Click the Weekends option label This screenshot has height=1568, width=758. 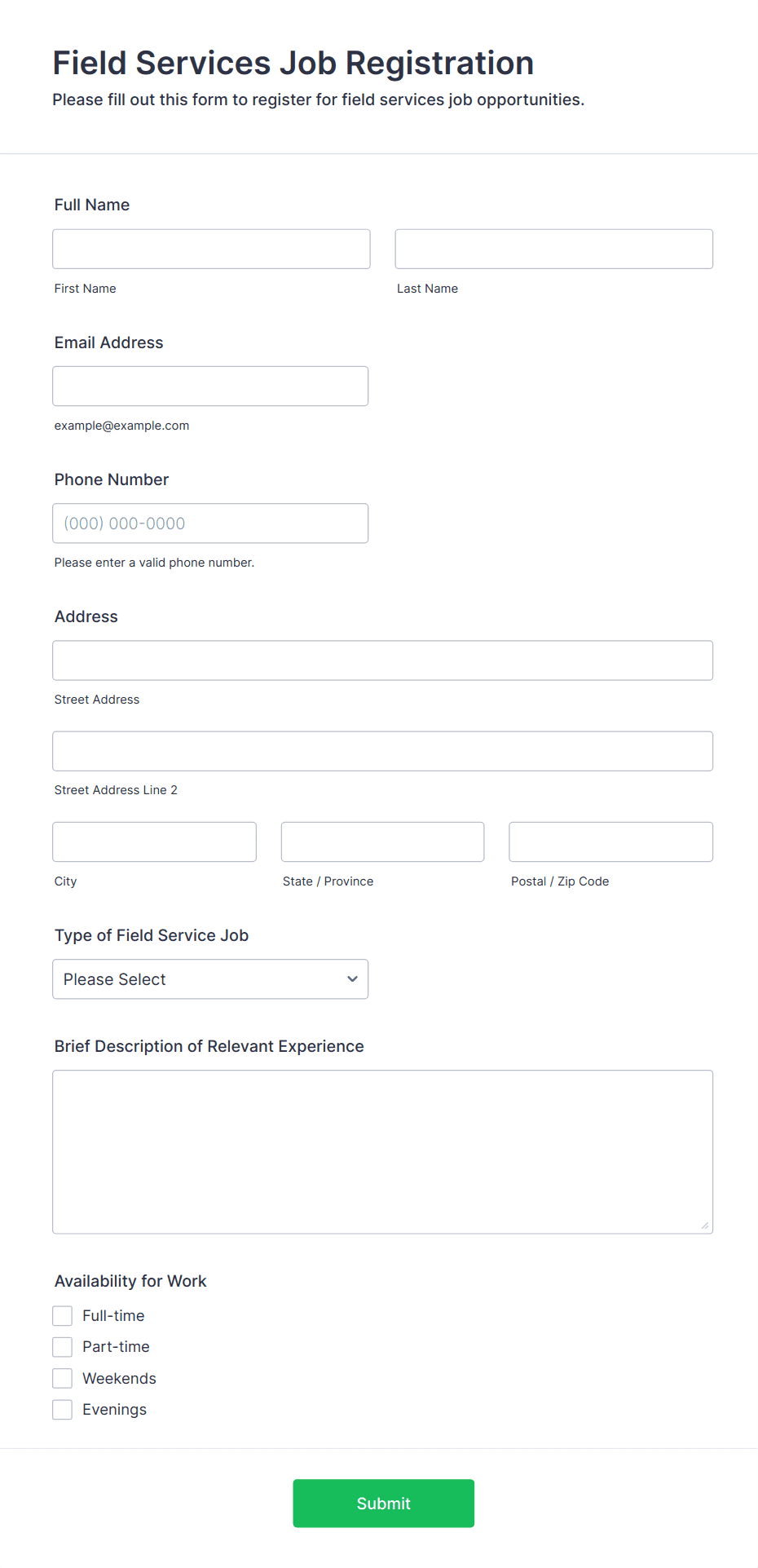coord(119,1378)
